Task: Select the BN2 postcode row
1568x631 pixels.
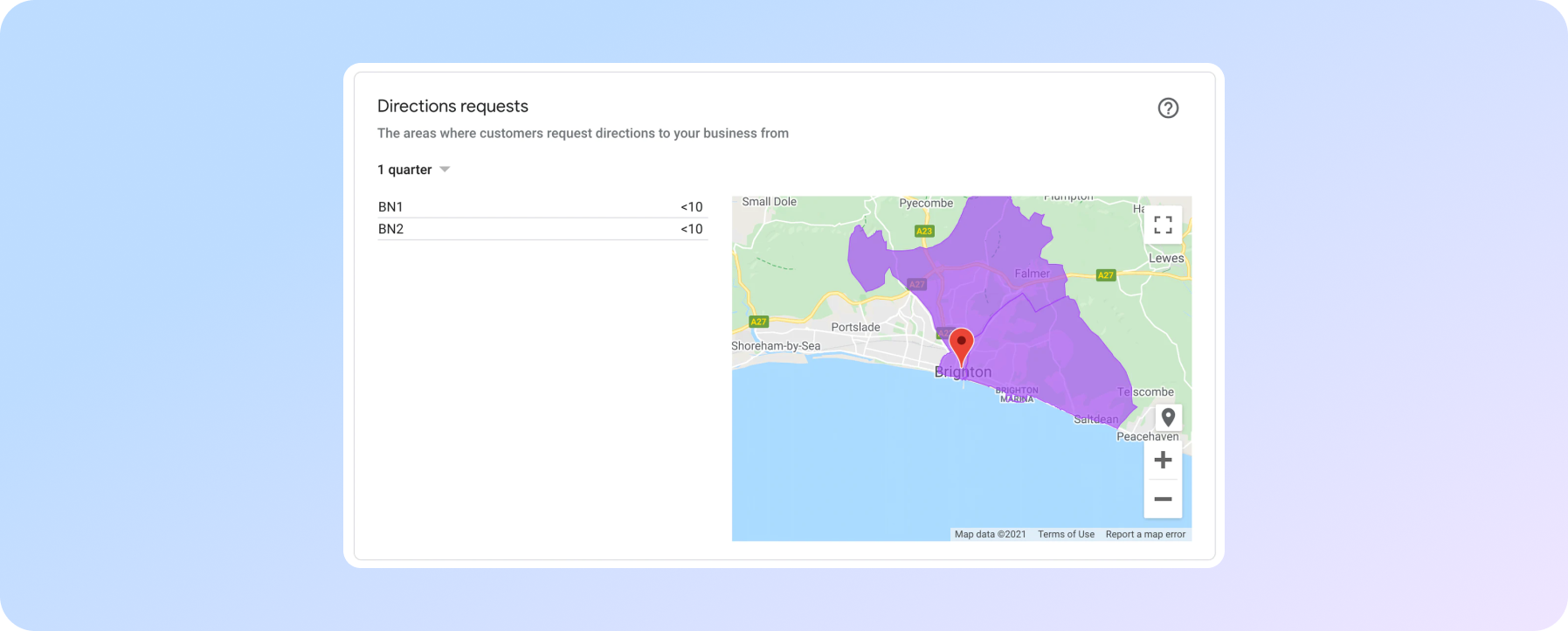Action: (x=542, y=229)
